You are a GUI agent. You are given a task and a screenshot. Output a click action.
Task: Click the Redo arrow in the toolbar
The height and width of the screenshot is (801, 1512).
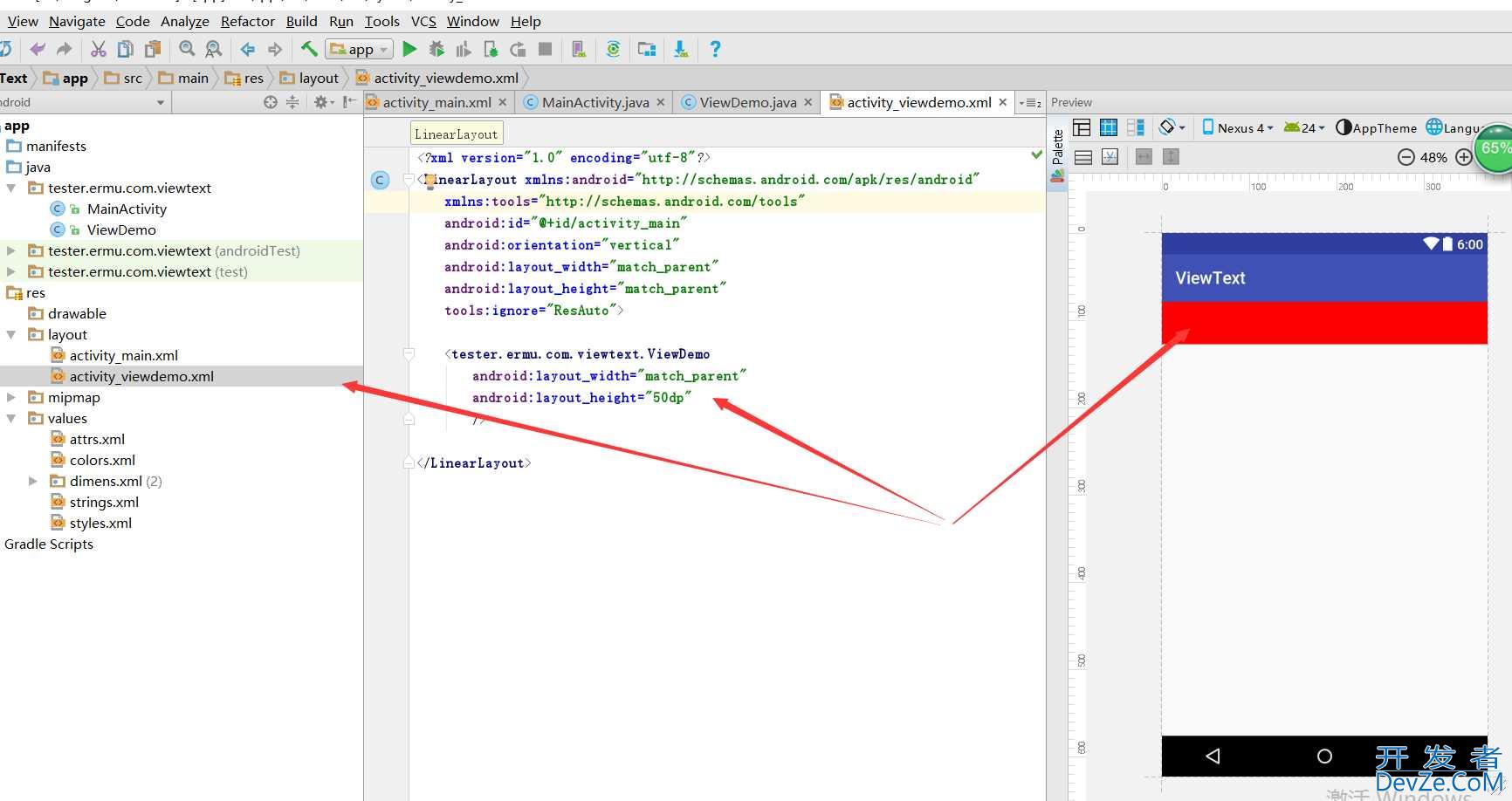pos(65,50)
